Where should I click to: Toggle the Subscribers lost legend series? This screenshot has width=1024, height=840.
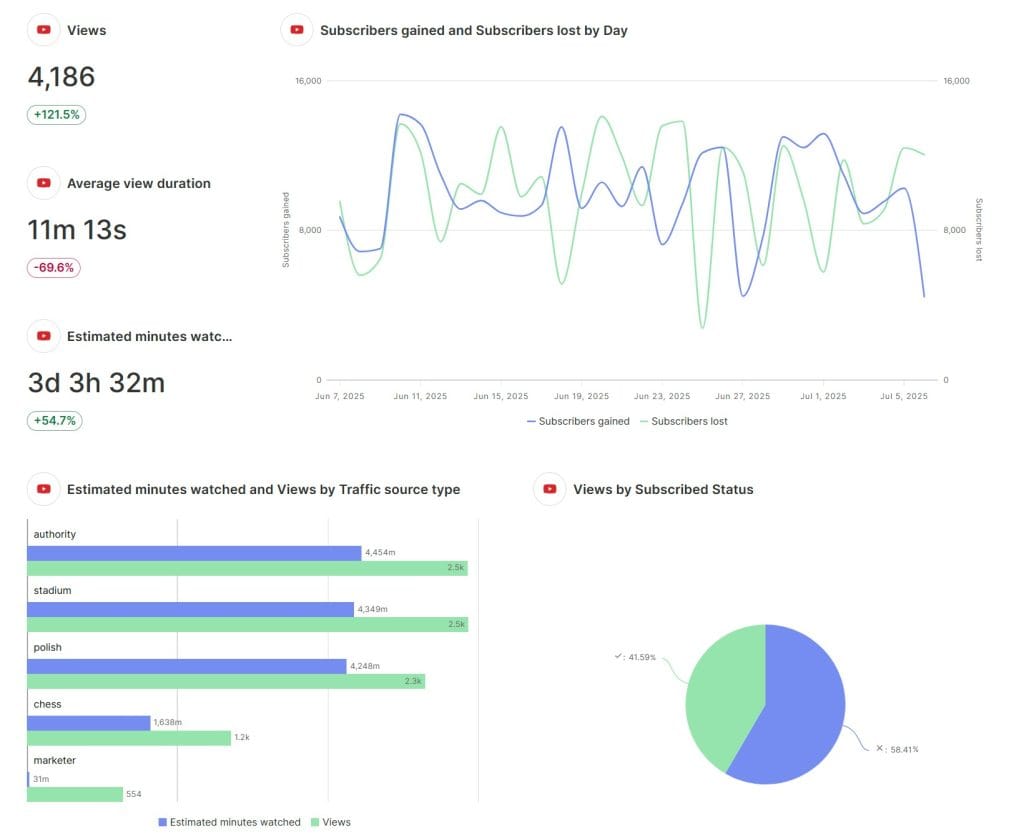point(684,421)
